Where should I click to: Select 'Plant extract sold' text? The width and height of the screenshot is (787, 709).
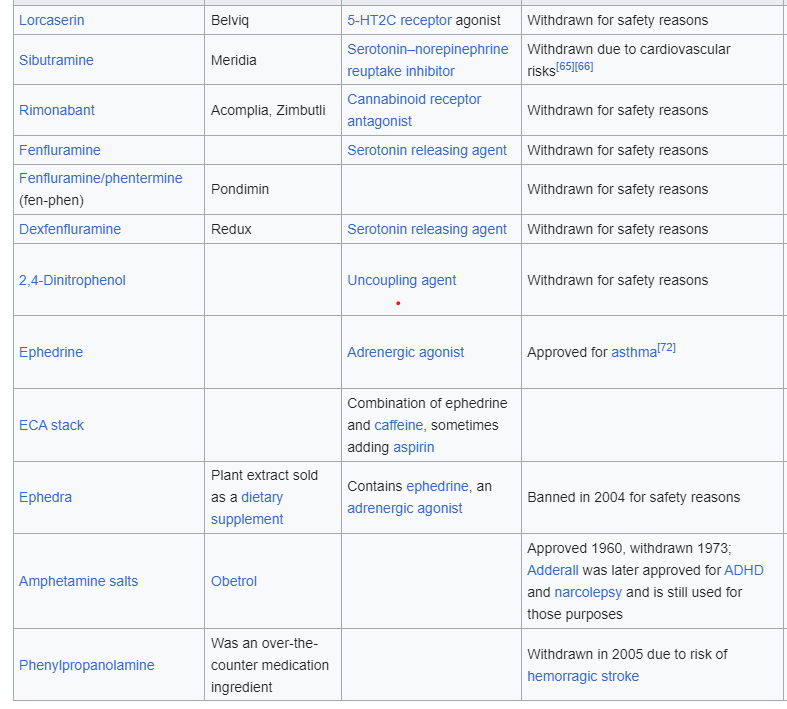(x=265, y=475)
